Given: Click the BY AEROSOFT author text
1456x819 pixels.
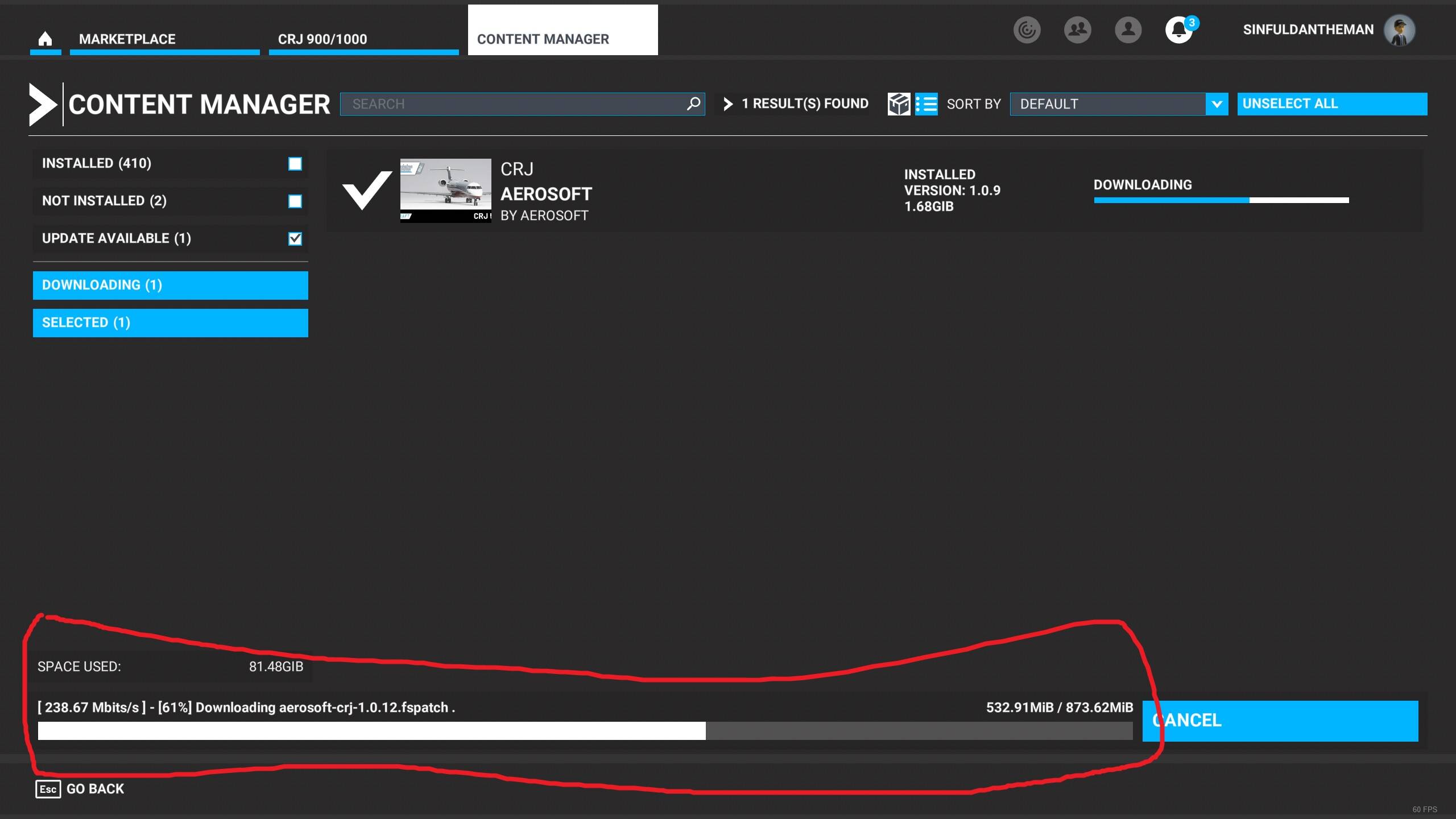Looking at the screenshot, I should pyautogui.click(x=544, y=216).
